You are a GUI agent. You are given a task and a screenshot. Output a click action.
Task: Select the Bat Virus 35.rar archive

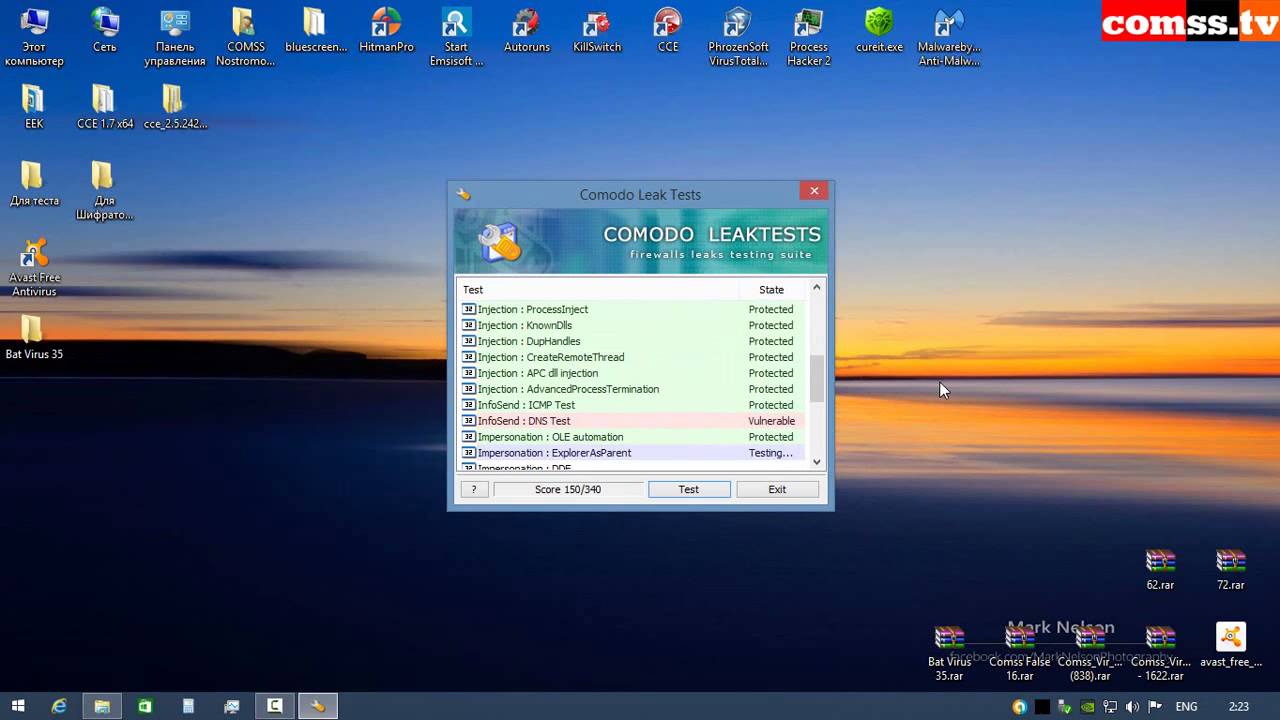click(949, 652)
